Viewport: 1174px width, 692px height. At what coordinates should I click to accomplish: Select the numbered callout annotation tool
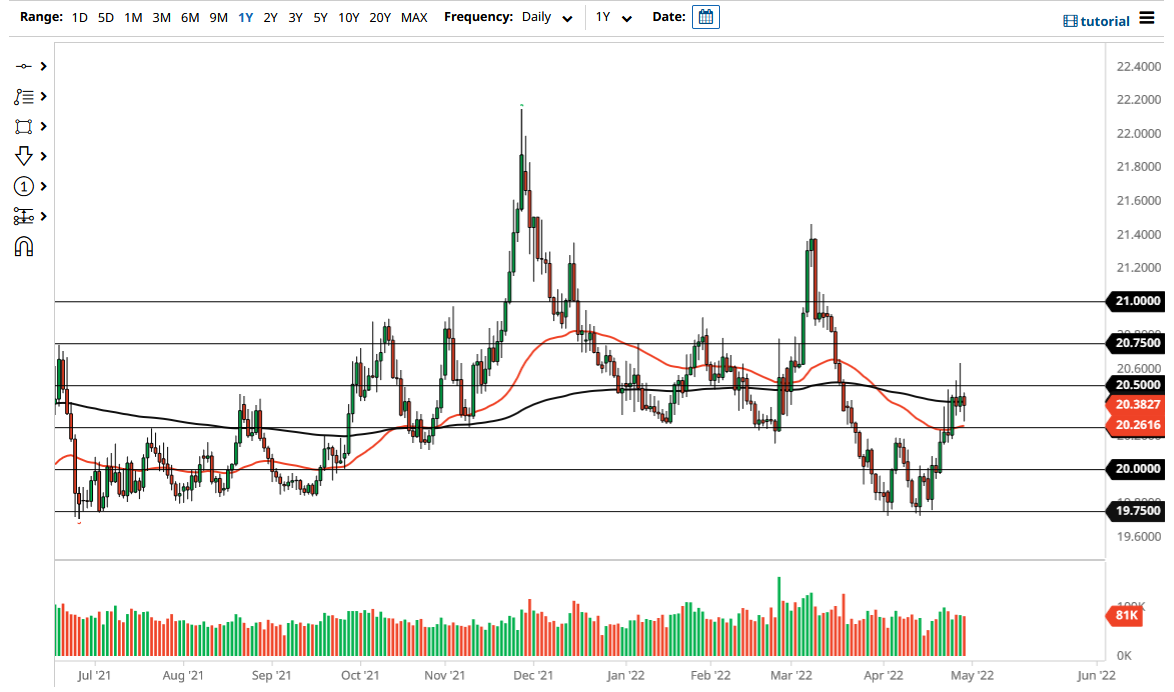pyautogui.click(x=24, y=186)
